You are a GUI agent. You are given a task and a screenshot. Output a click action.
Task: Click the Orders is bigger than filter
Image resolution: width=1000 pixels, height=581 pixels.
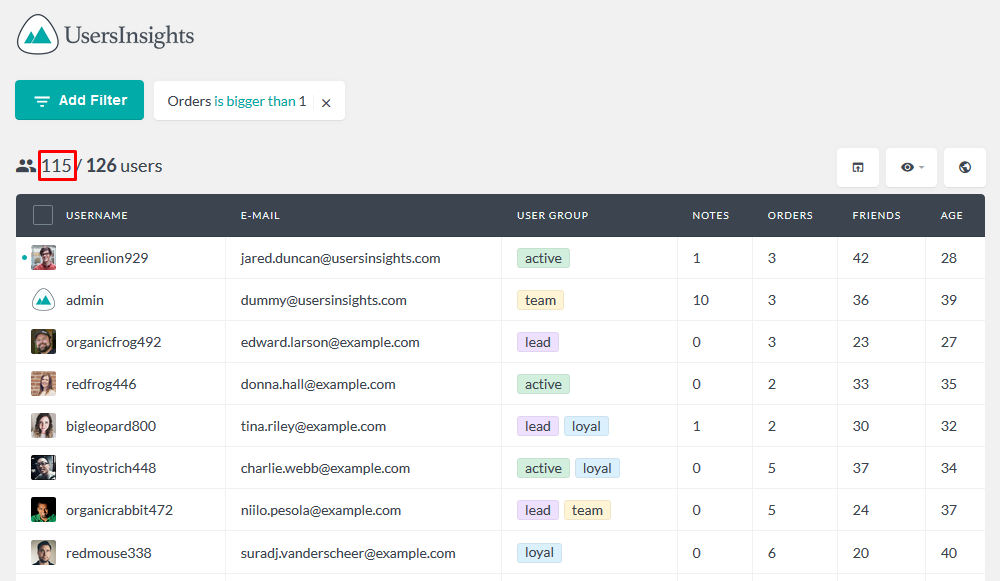(237, 101)
